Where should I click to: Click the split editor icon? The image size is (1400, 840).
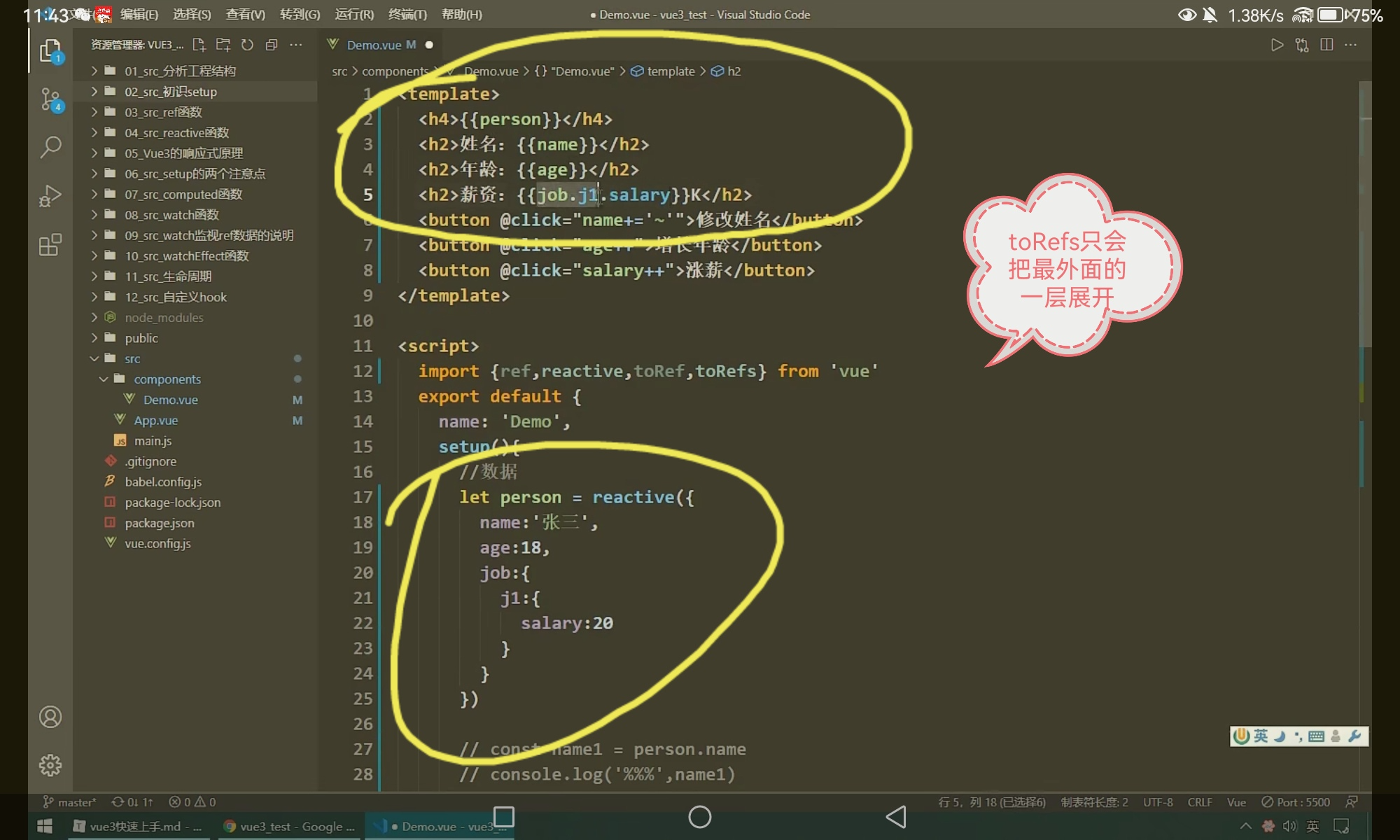point(1326,45)
